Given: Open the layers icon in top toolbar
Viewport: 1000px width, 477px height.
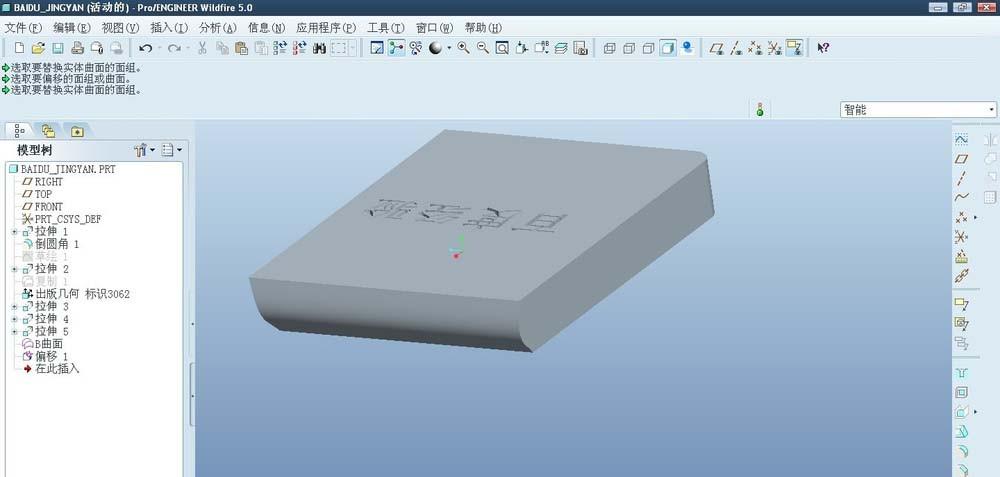Looking at the screenshot, I should pos(560,48).
